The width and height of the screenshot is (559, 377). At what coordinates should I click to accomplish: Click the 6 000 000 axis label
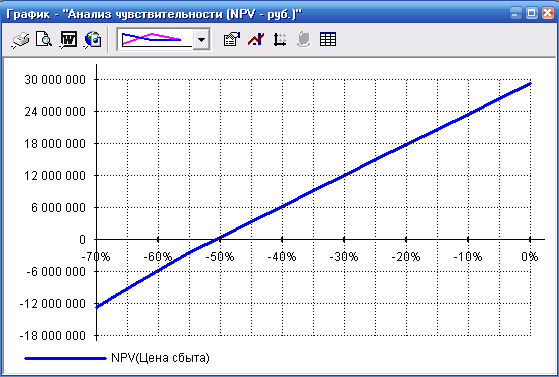pyautogui.click(x=58, y=208)
